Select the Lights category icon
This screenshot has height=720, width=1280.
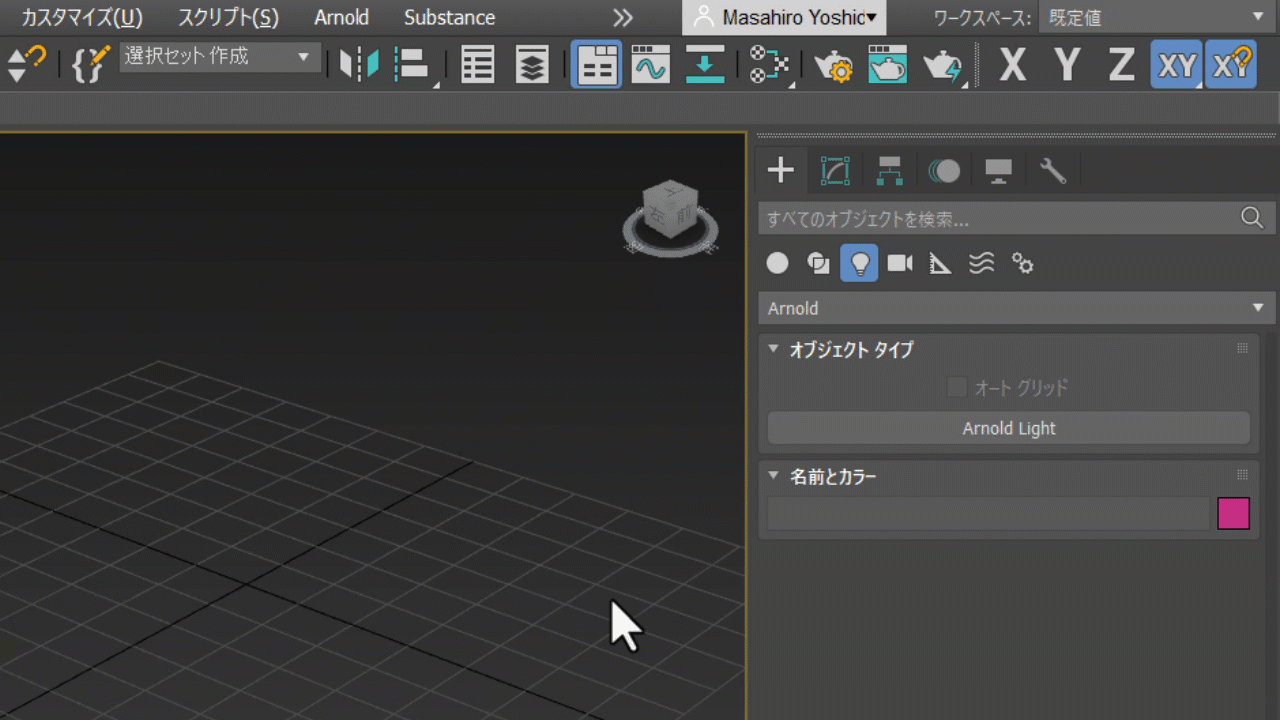pos(859,263)
